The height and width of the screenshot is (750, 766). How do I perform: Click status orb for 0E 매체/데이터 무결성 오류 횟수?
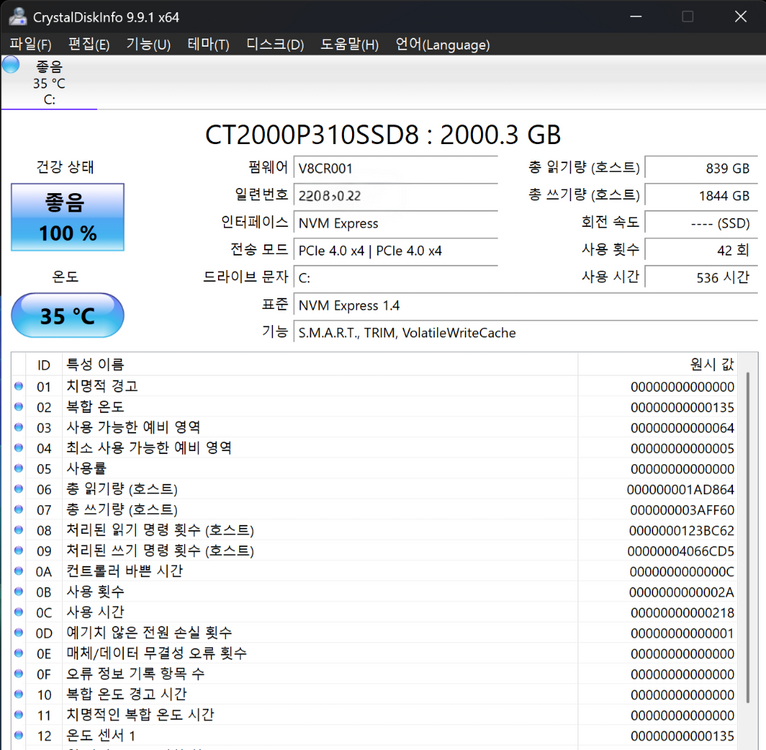coord(19,653)
